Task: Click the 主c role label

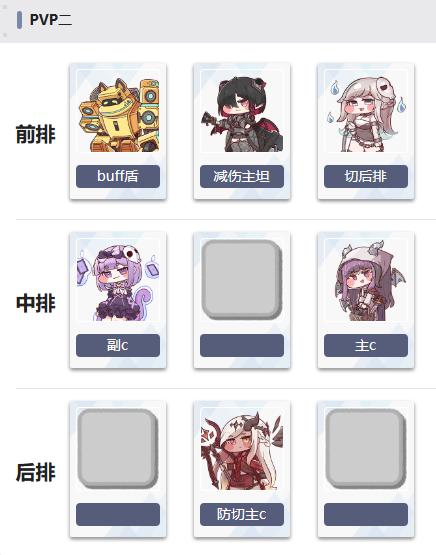Action: pyautogui.click(x=366, y=345)
